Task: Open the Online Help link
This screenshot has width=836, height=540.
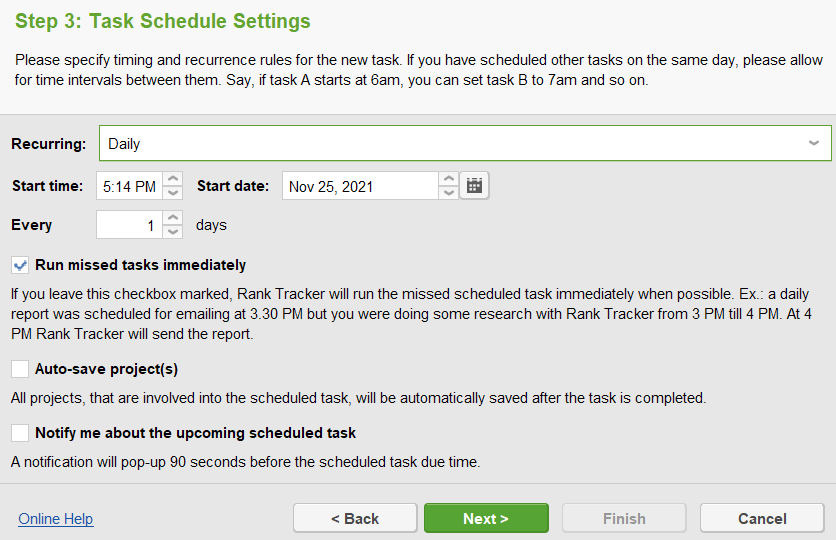Action: click(56, 519)
